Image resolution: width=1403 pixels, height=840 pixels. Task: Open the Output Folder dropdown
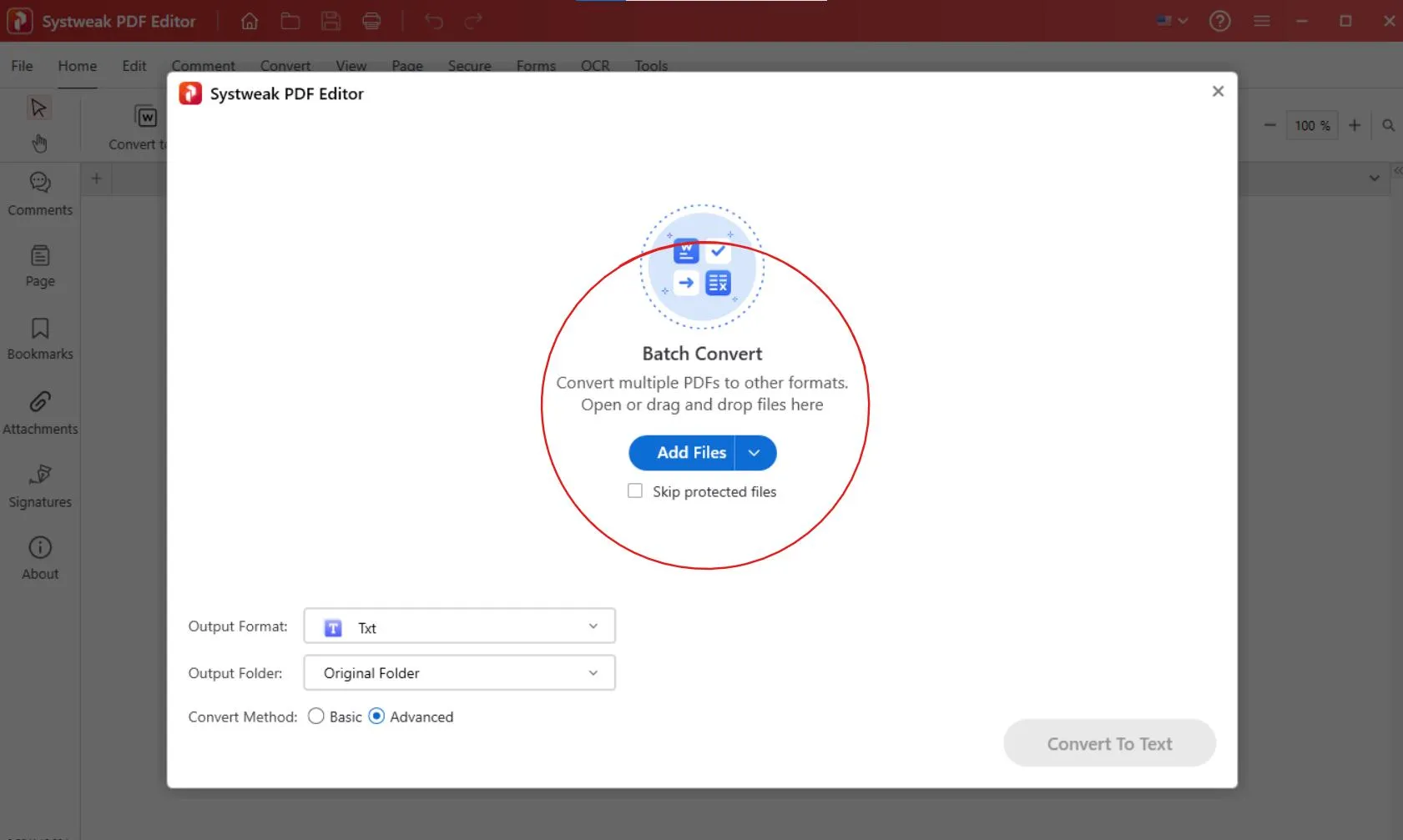coord(459,673)
